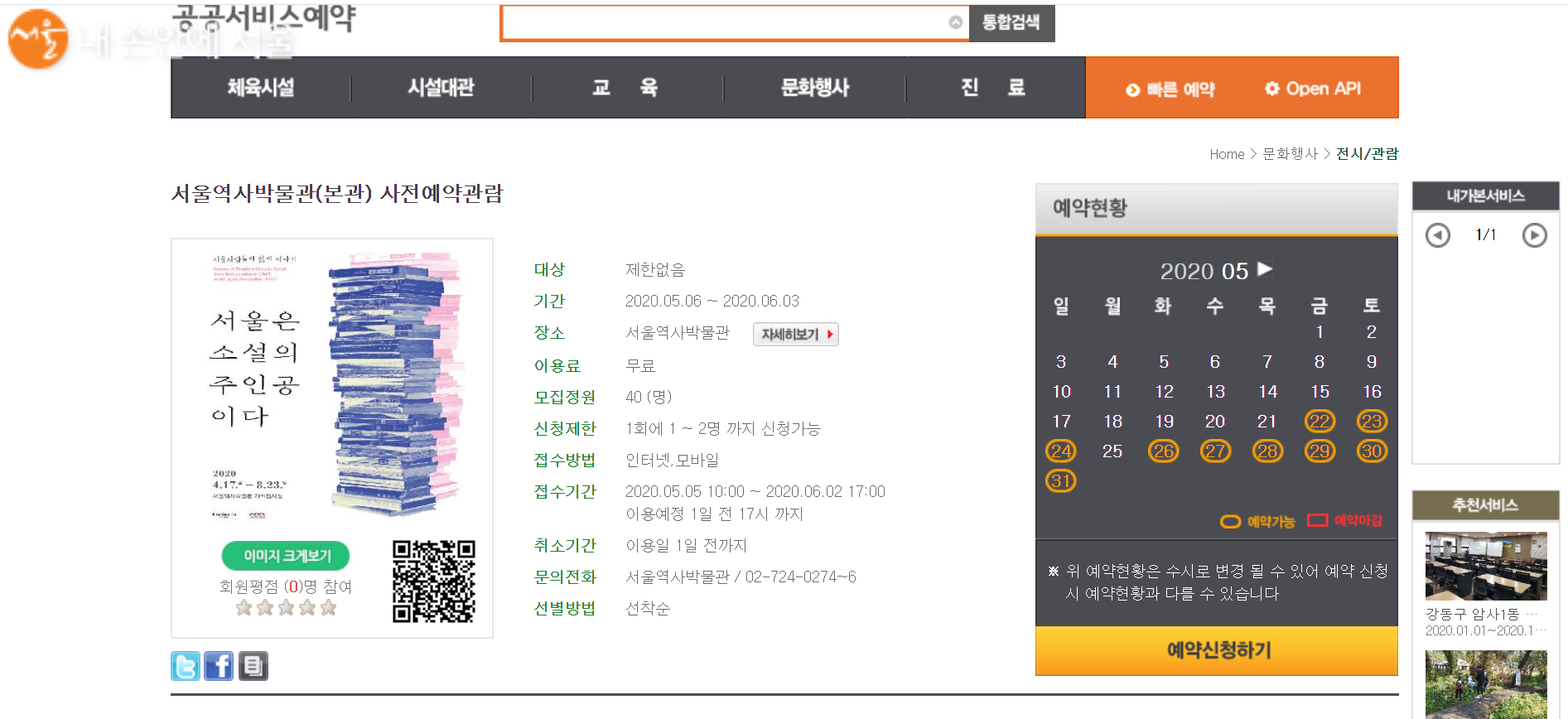Click the Open API link
The width and height of the screenshot is (1568, 719).
tap(1313, 89)
